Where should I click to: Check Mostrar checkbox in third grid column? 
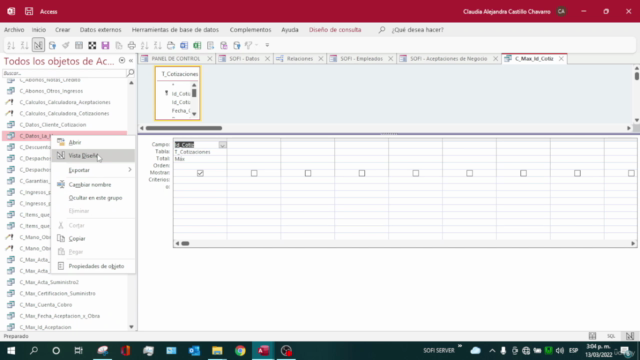click(x=308, y=173)
